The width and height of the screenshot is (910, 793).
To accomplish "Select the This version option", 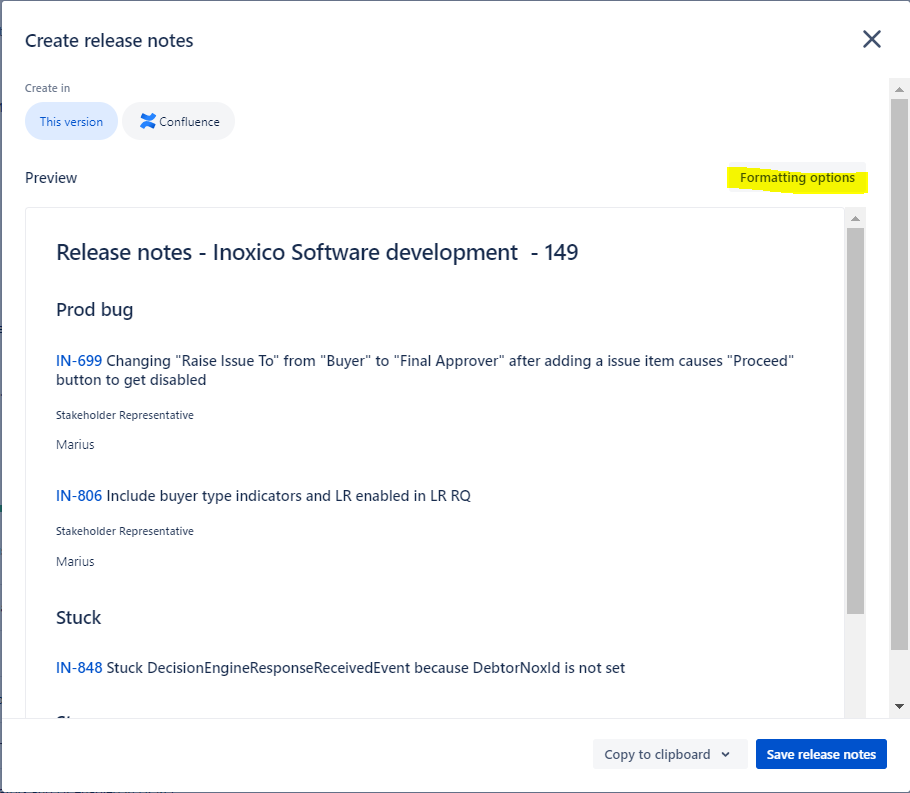I will [71, 121].
